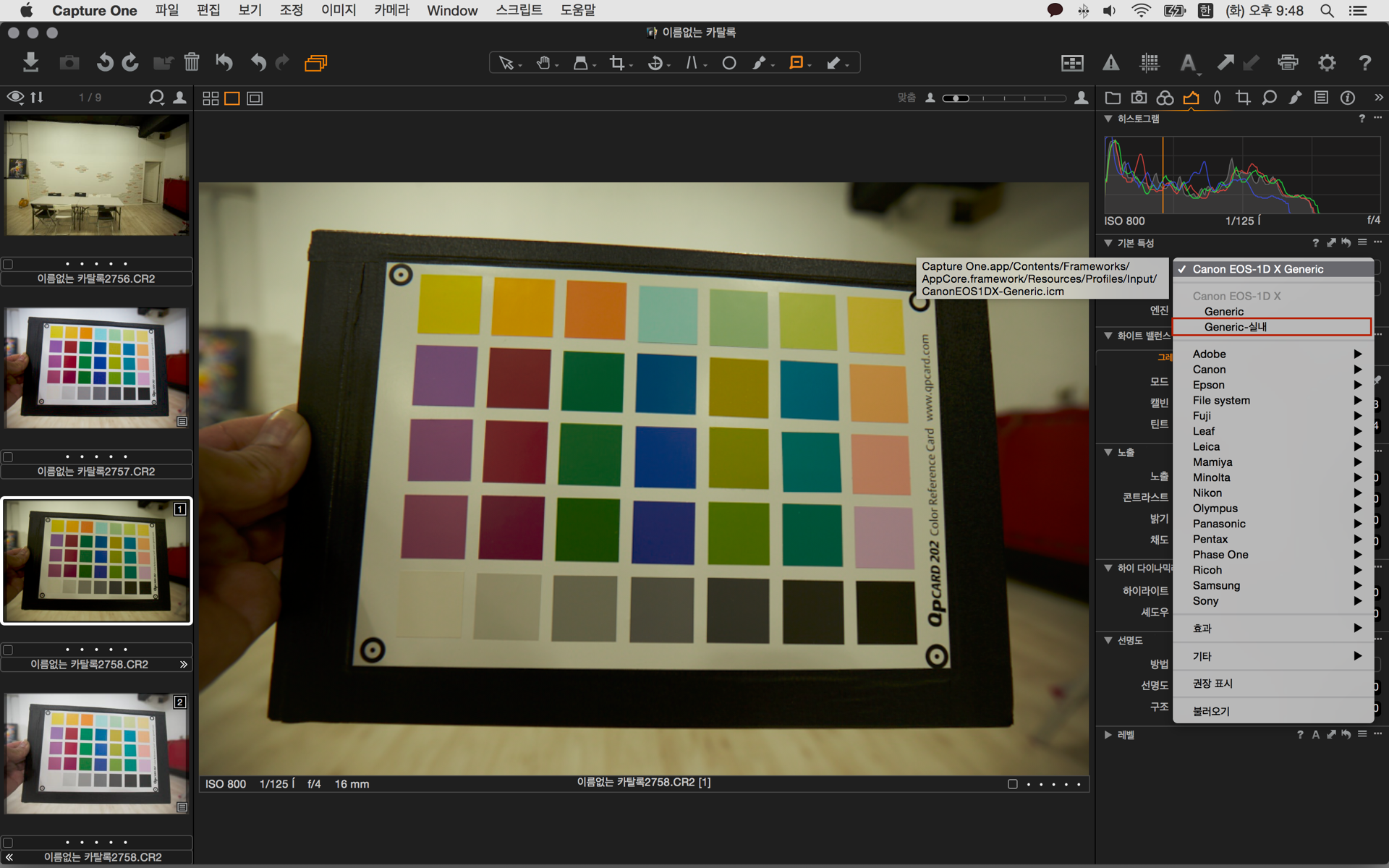The image size is (1389, 868).
Task: Open the lens correction tool tab
Action: [x=1217, y=98]
